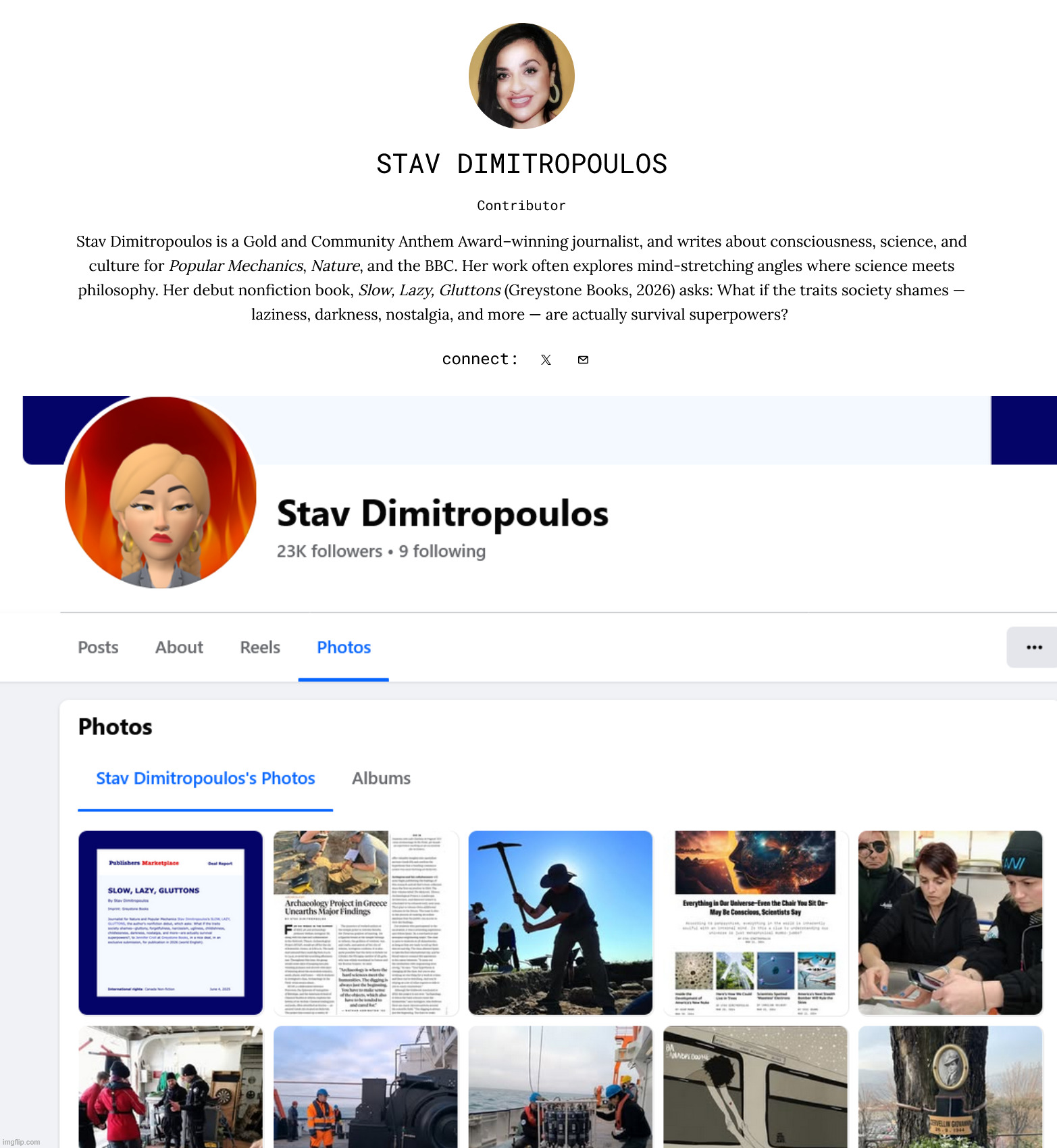1057x1148 pixels.
Task: Open the X (Twitter) connect icon
Action: pyautogui.click(x=546, y=359)
